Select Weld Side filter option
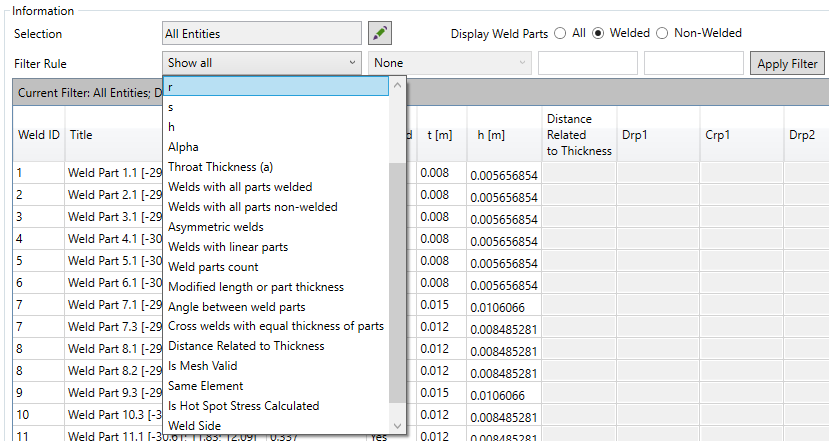 (194, 426)
